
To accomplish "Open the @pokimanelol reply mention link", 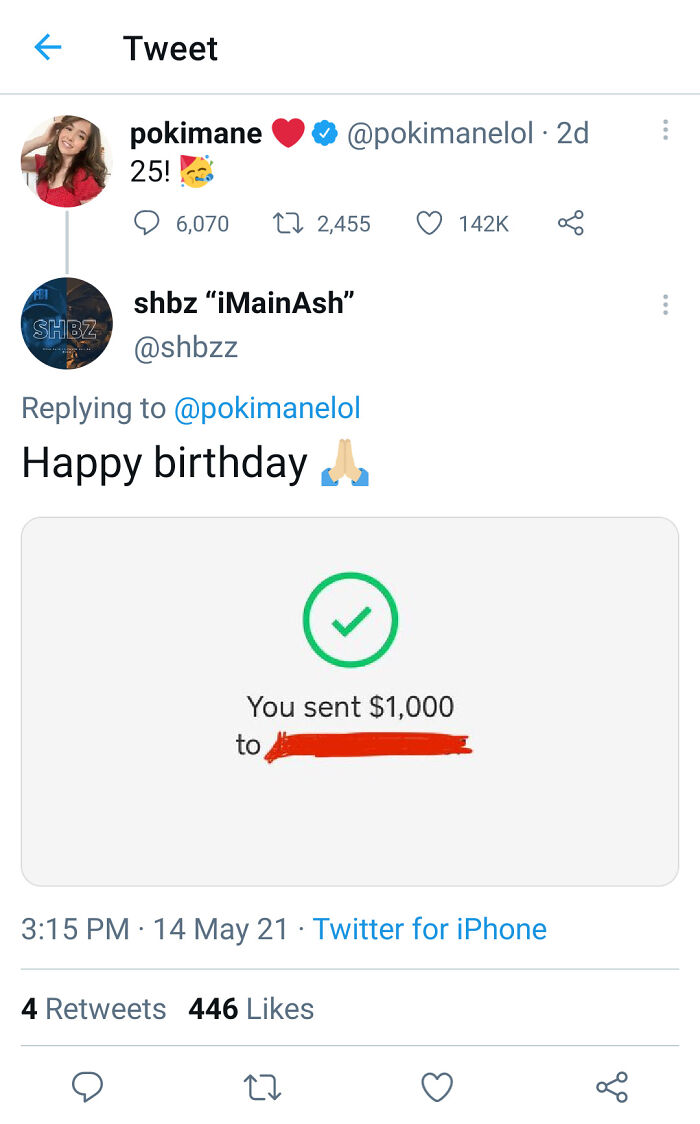I will (x=267, y=409).
